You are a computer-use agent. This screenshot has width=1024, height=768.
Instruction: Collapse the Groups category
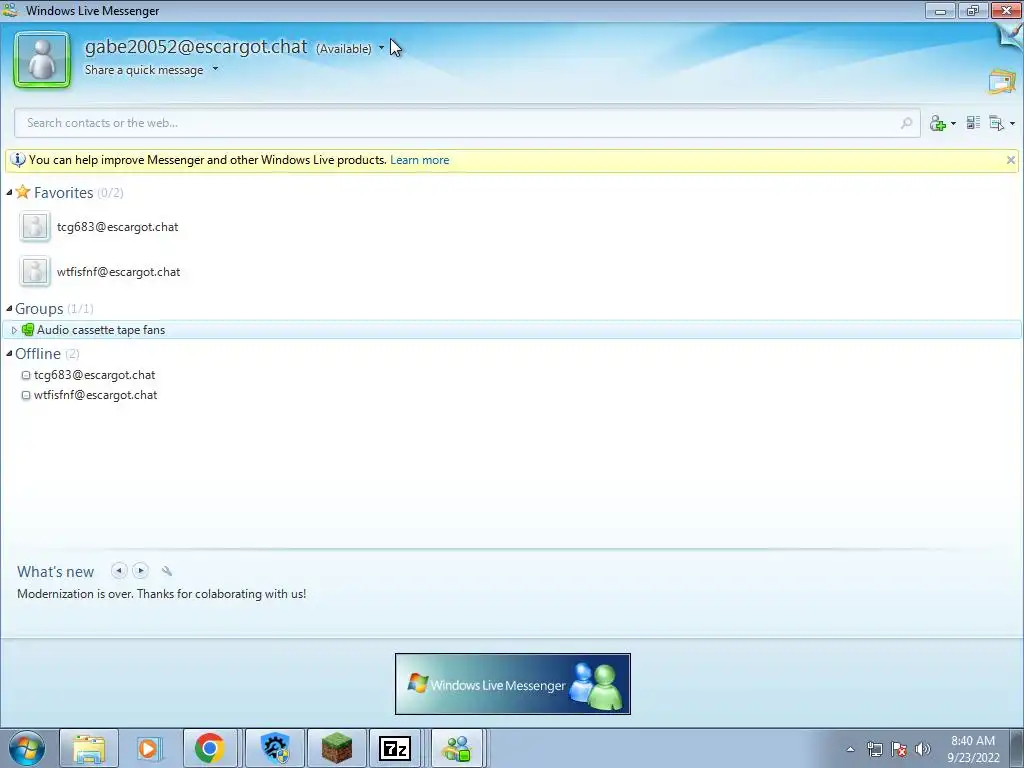9,308
